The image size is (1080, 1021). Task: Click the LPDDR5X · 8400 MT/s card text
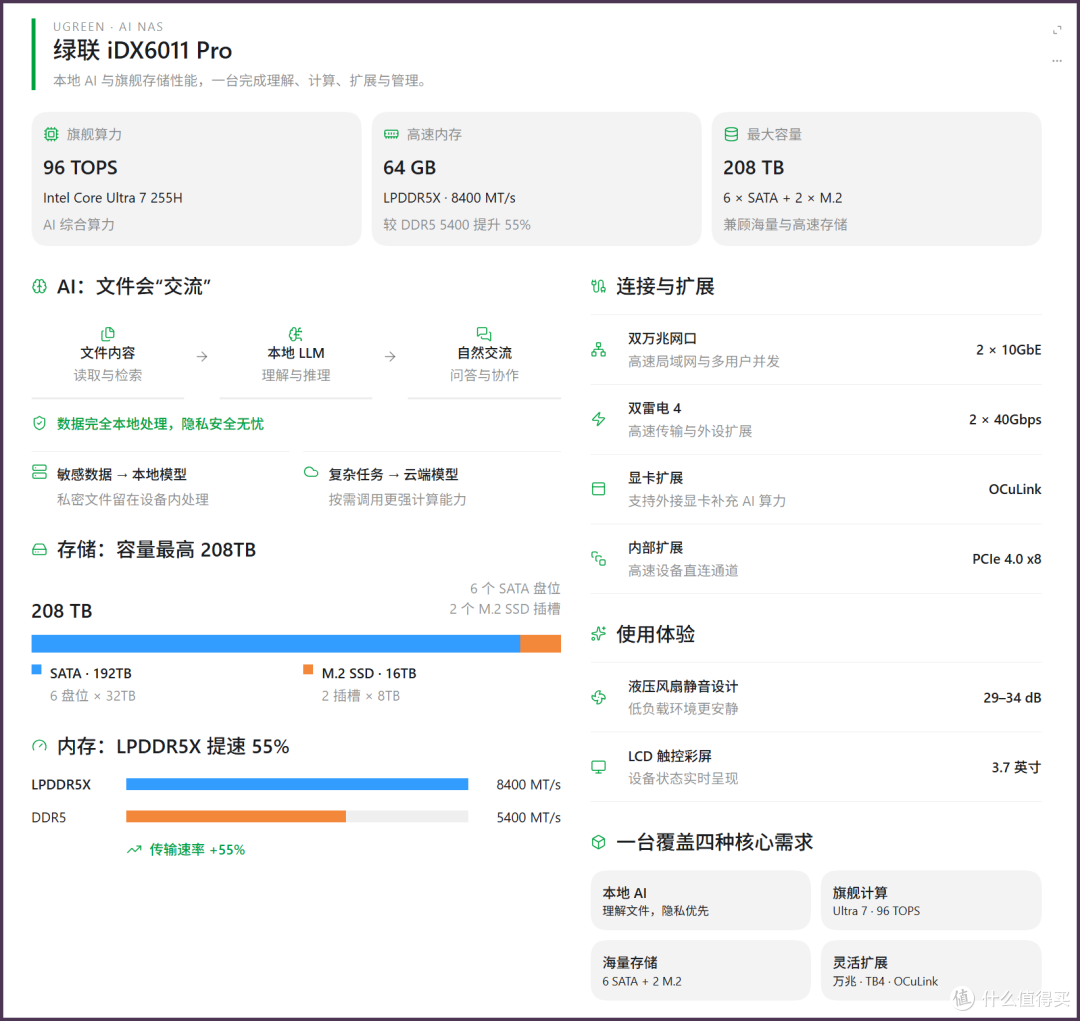449,198
